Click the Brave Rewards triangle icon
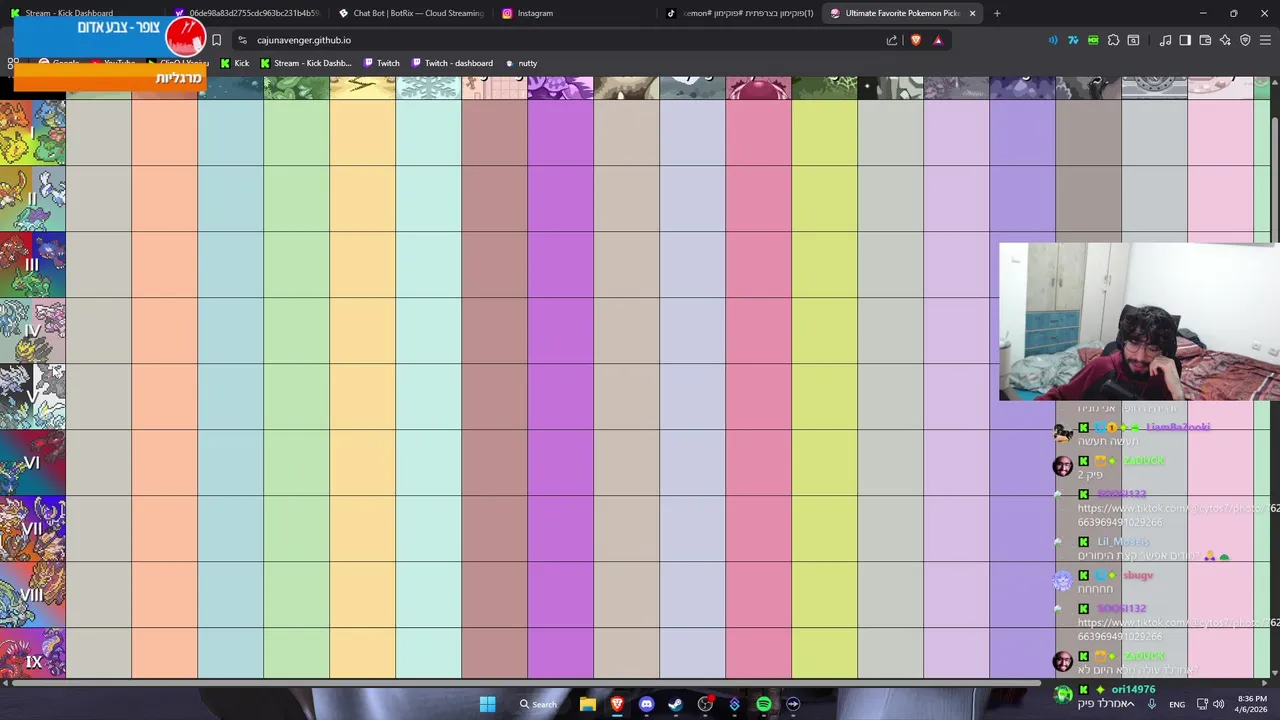 (x=938, y=40)
